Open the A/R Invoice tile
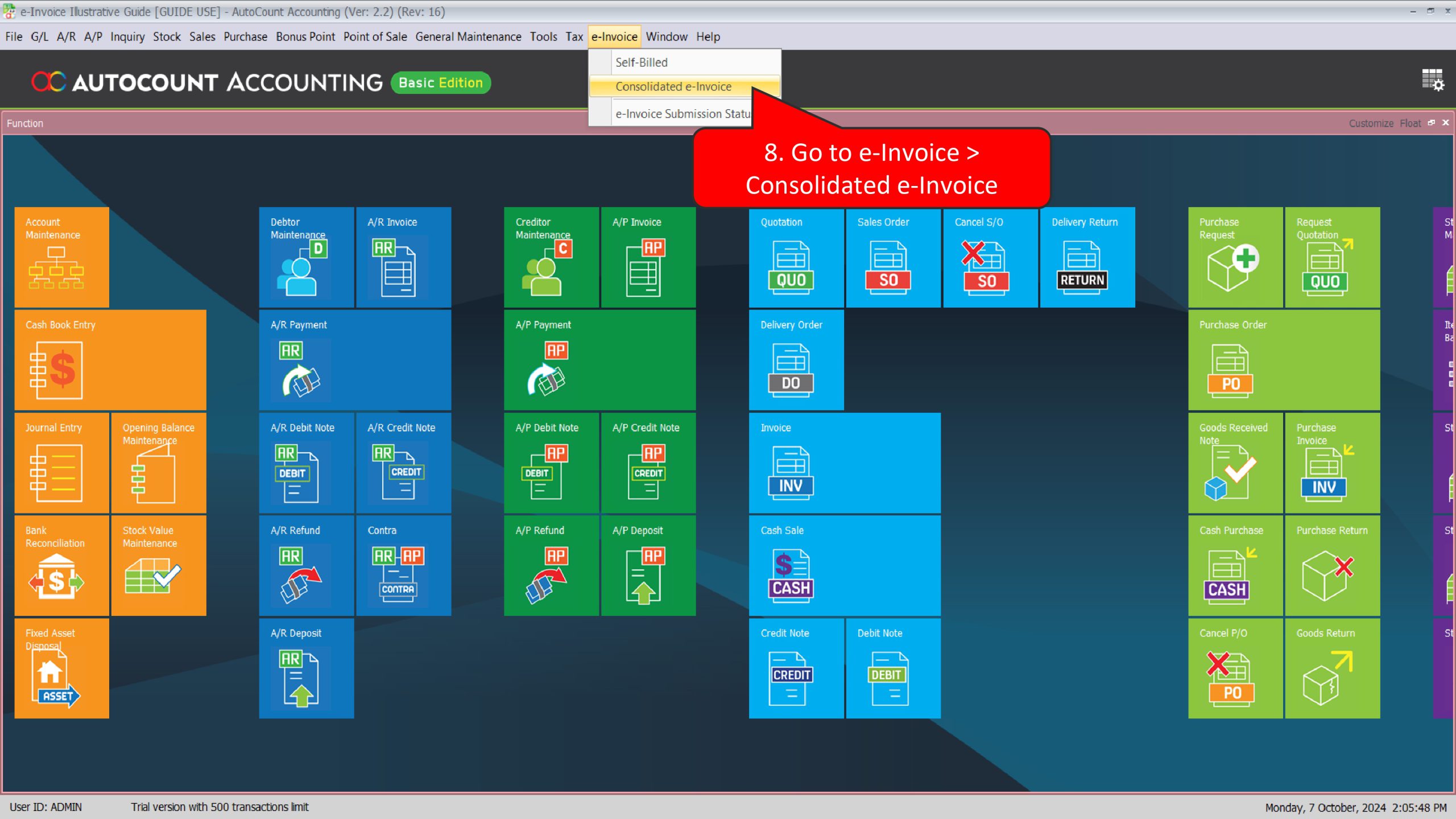Viewport: 1456px width, 819px height. (x=404, y=257)
